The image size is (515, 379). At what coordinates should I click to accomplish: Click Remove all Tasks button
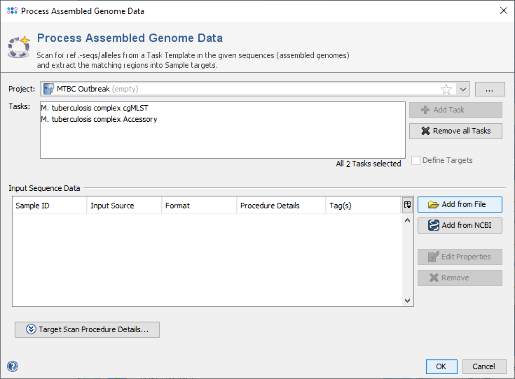456,131
